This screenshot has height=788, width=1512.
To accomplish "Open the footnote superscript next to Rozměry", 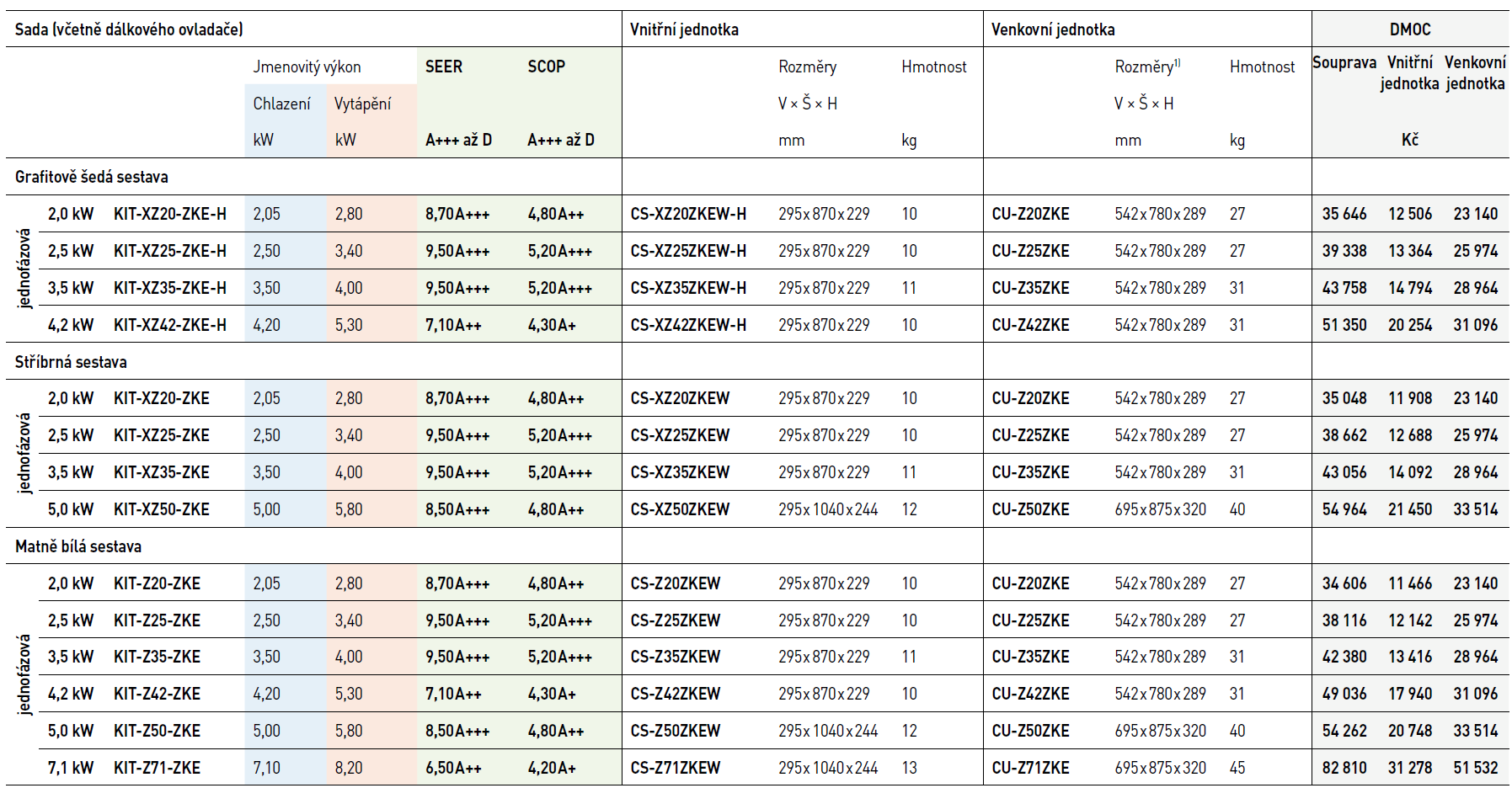I will click(1177, 63).
